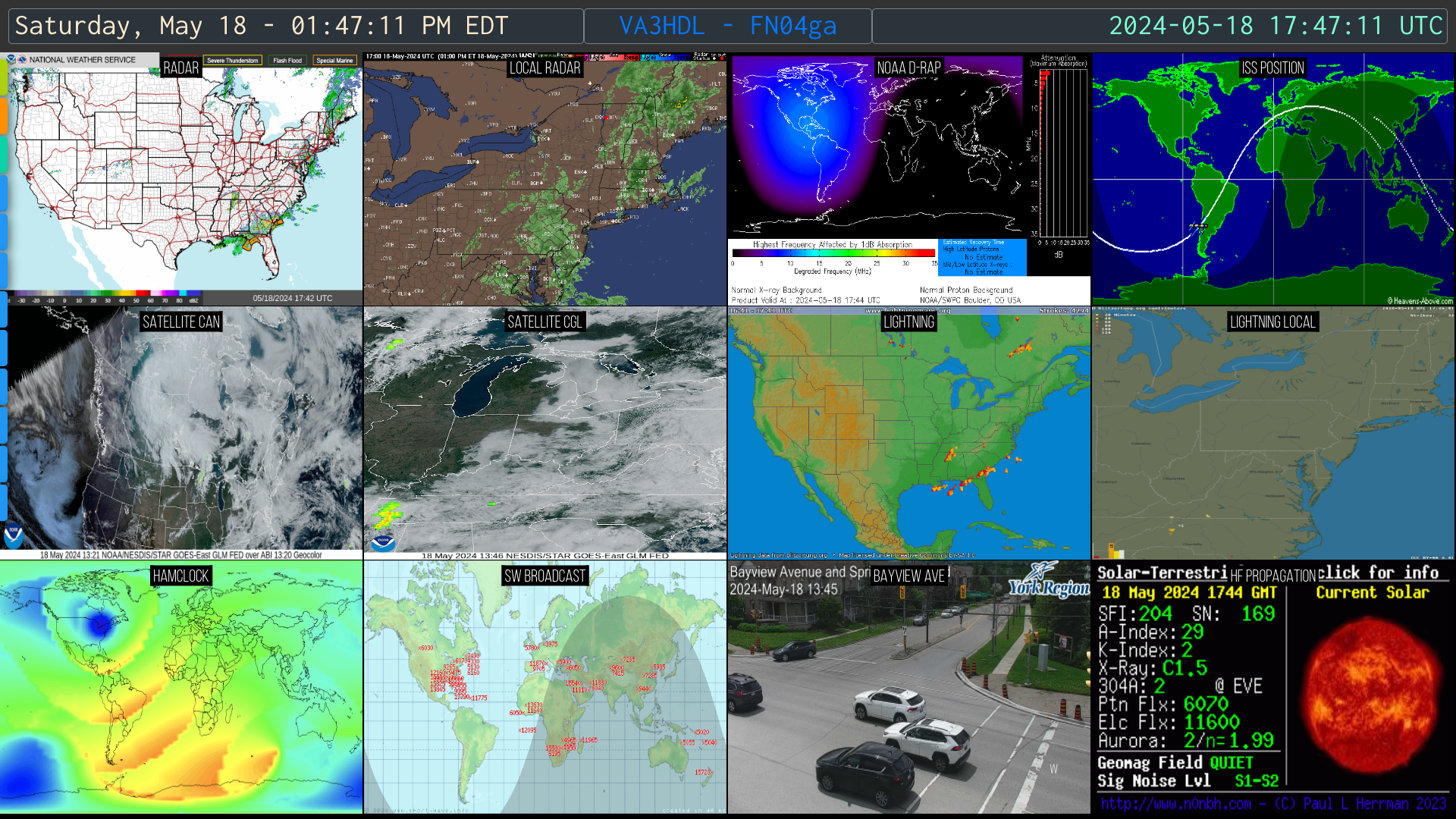Open the lime green side tab at left edge
This screenshot has height=819, width=1456.
tap(3, 77)
